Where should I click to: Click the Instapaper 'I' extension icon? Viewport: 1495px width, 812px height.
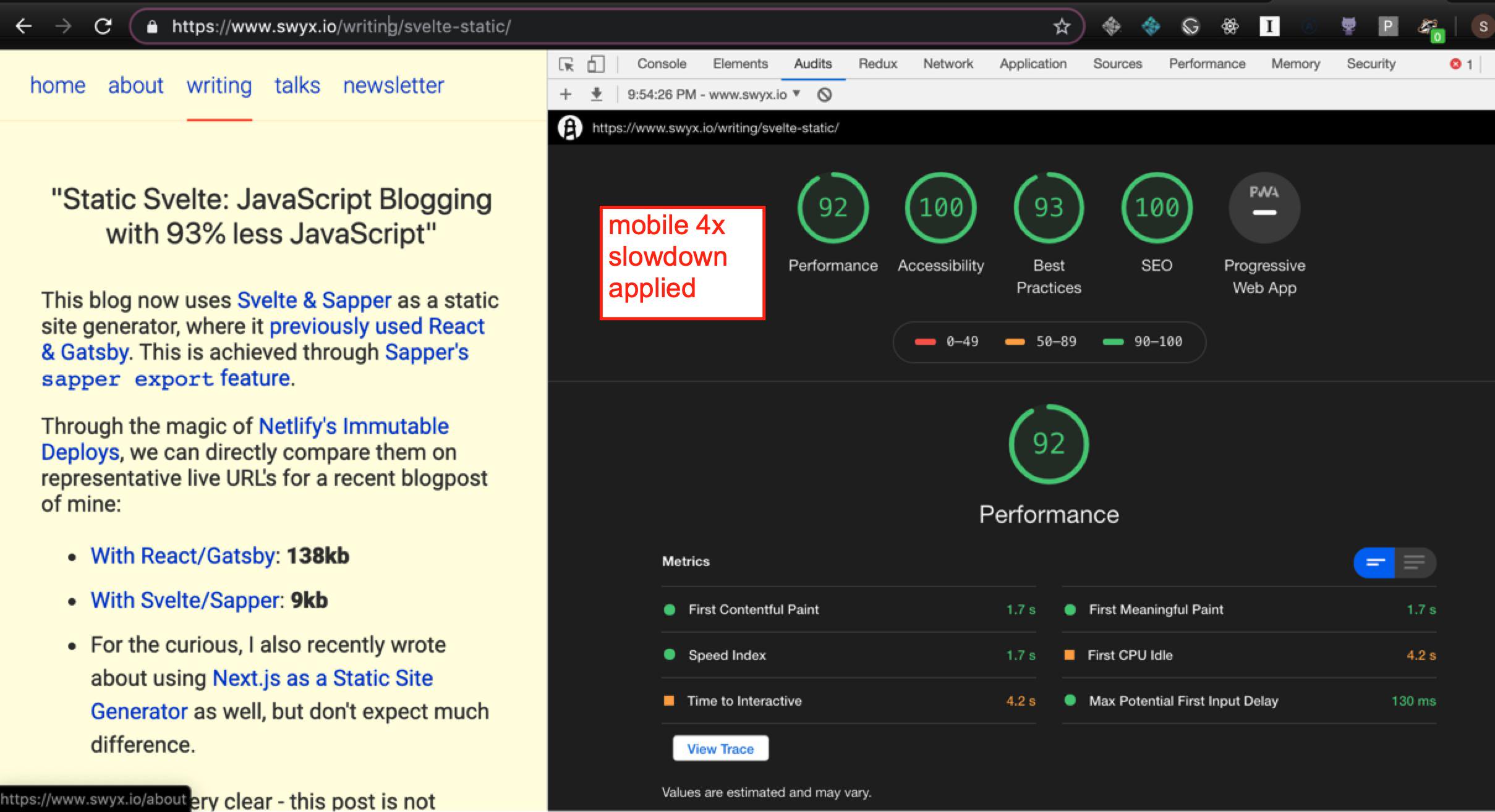point(1269,27)
